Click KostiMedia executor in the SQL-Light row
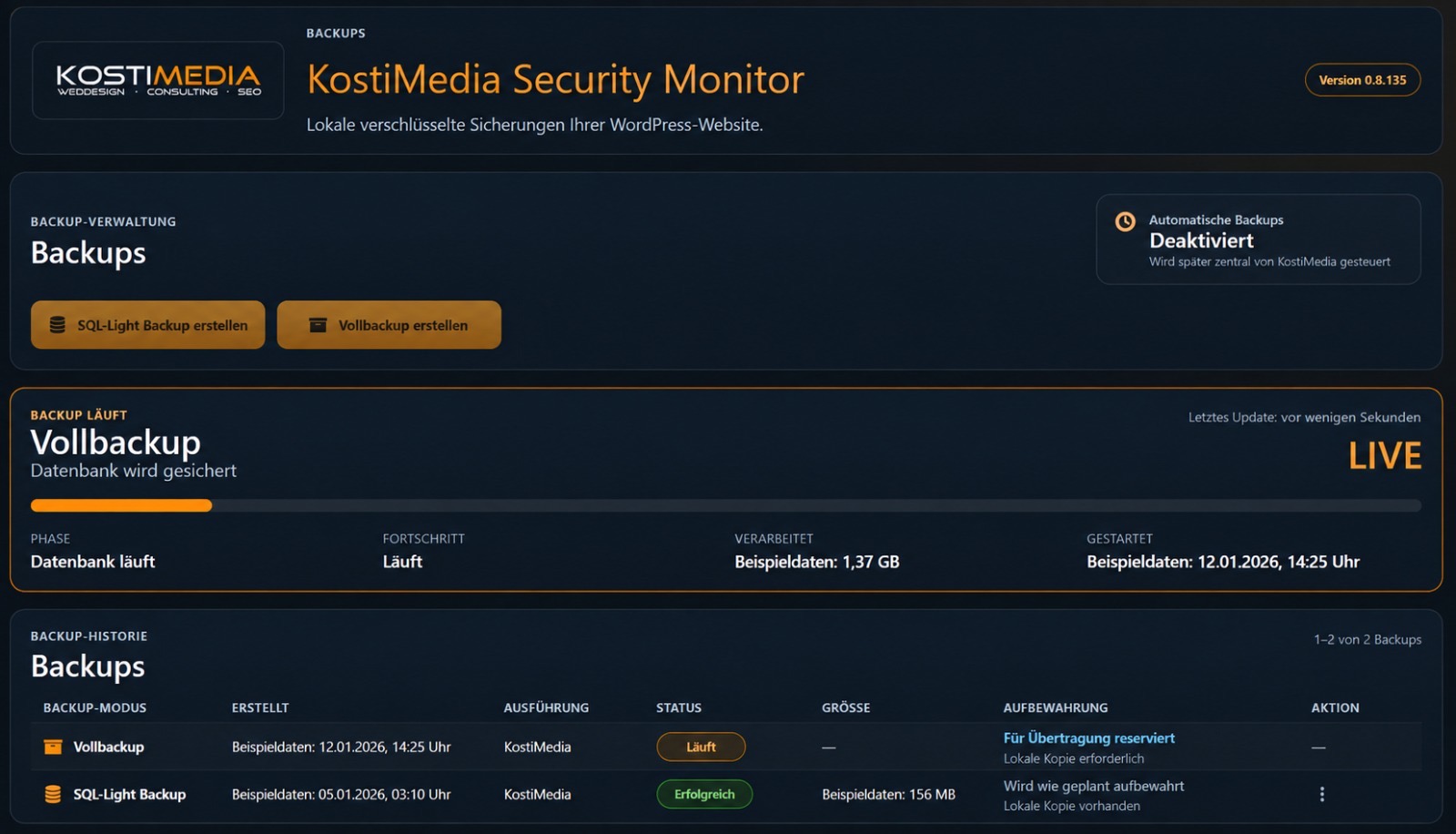 point(537,794)
